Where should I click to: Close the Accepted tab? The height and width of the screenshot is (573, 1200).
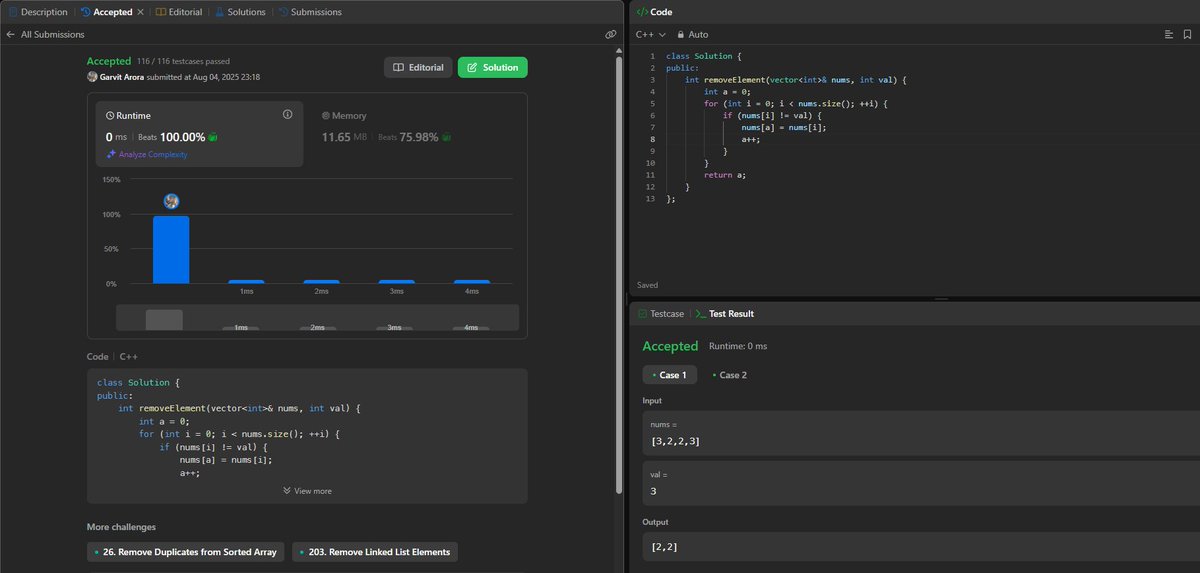[x=139, y=12]
